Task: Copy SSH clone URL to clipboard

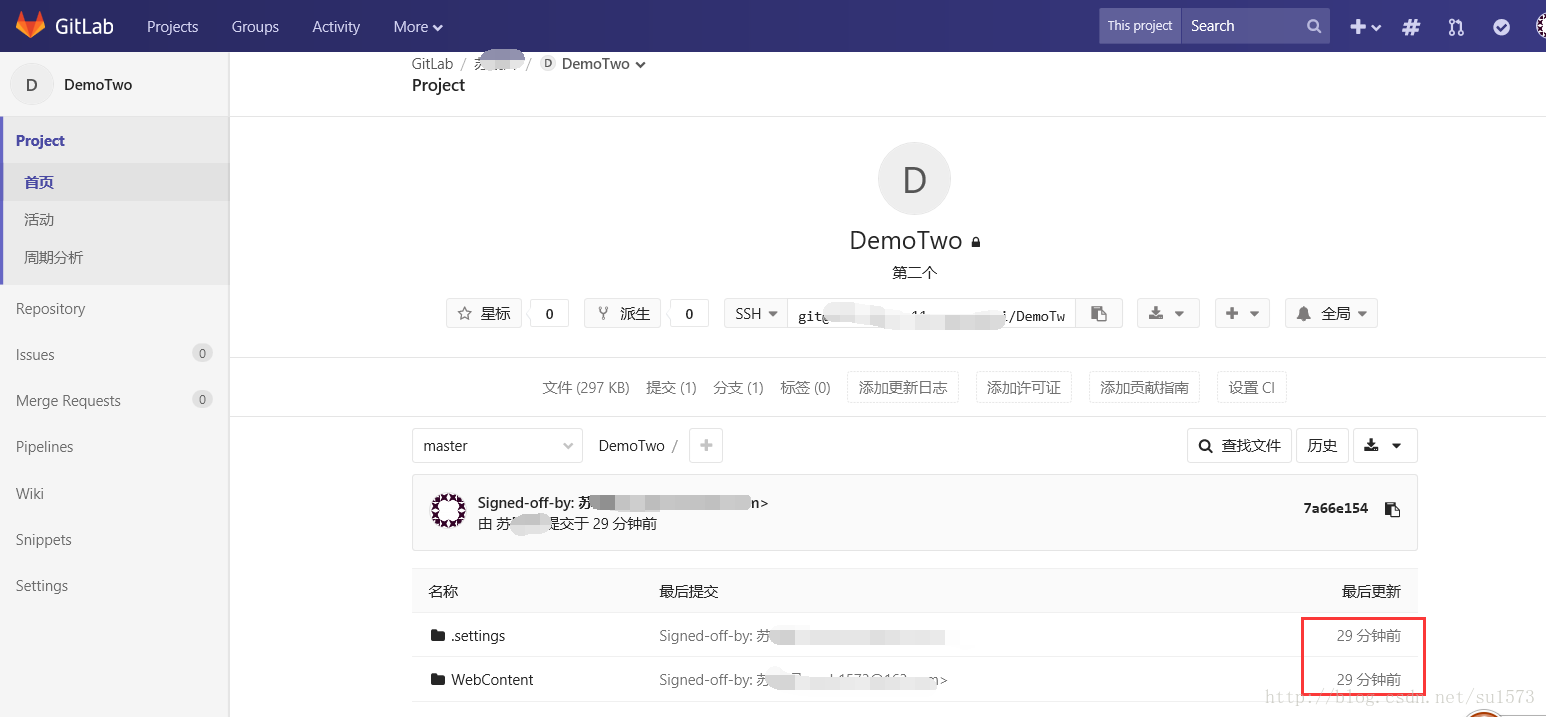Action: click(1099, 313)
